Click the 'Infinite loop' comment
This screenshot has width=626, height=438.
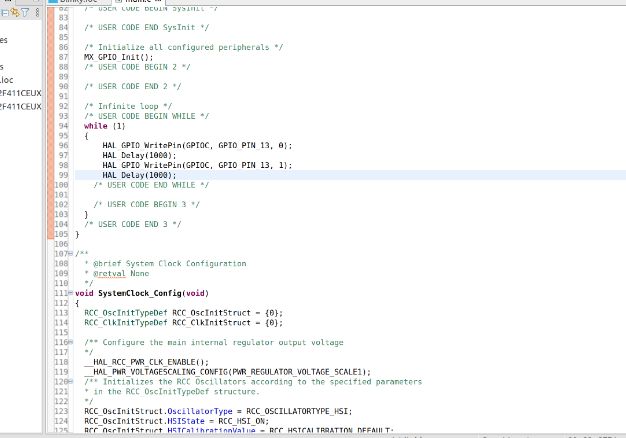click(x=128, y=106)
